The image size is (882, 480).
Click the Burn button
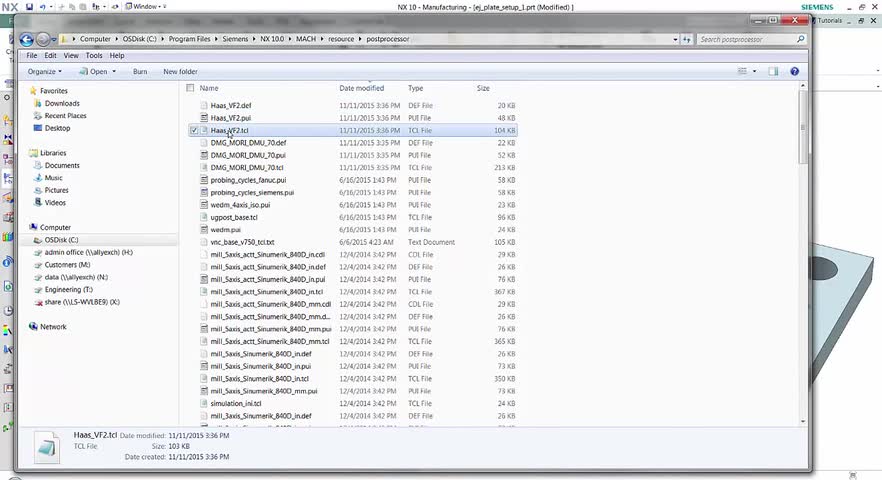tap(140, 71)
